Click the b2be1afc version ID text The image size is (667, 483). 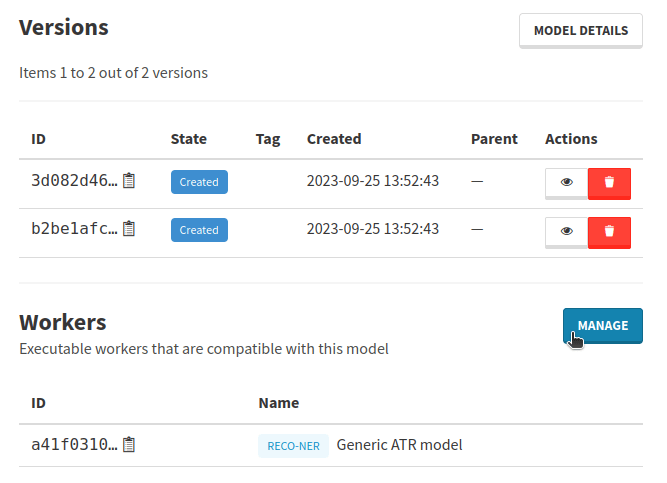pos(74,229)
